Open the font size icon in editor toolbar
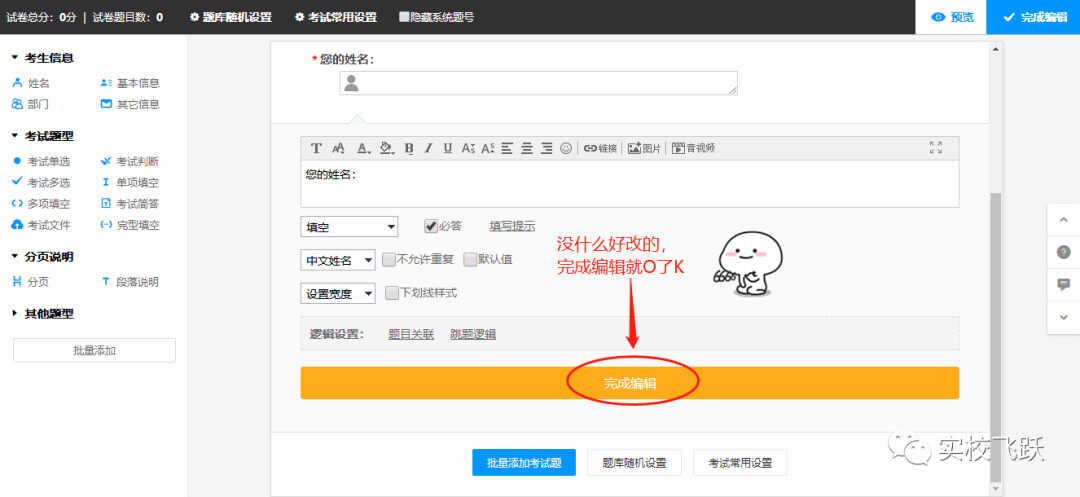This screenshot has width=1080, height=497. pyautogui.click(x=338, y=148)
